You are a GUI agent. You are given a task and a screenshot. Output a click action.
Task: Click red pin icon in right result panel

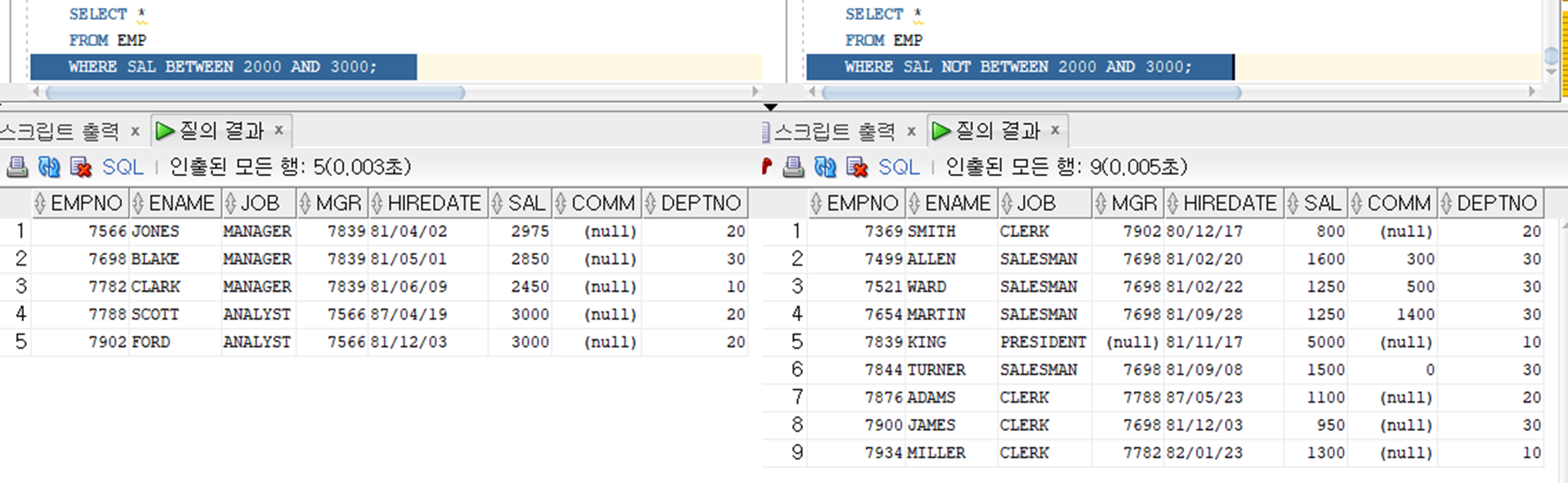pyautogui.click(x=767, y=166)
